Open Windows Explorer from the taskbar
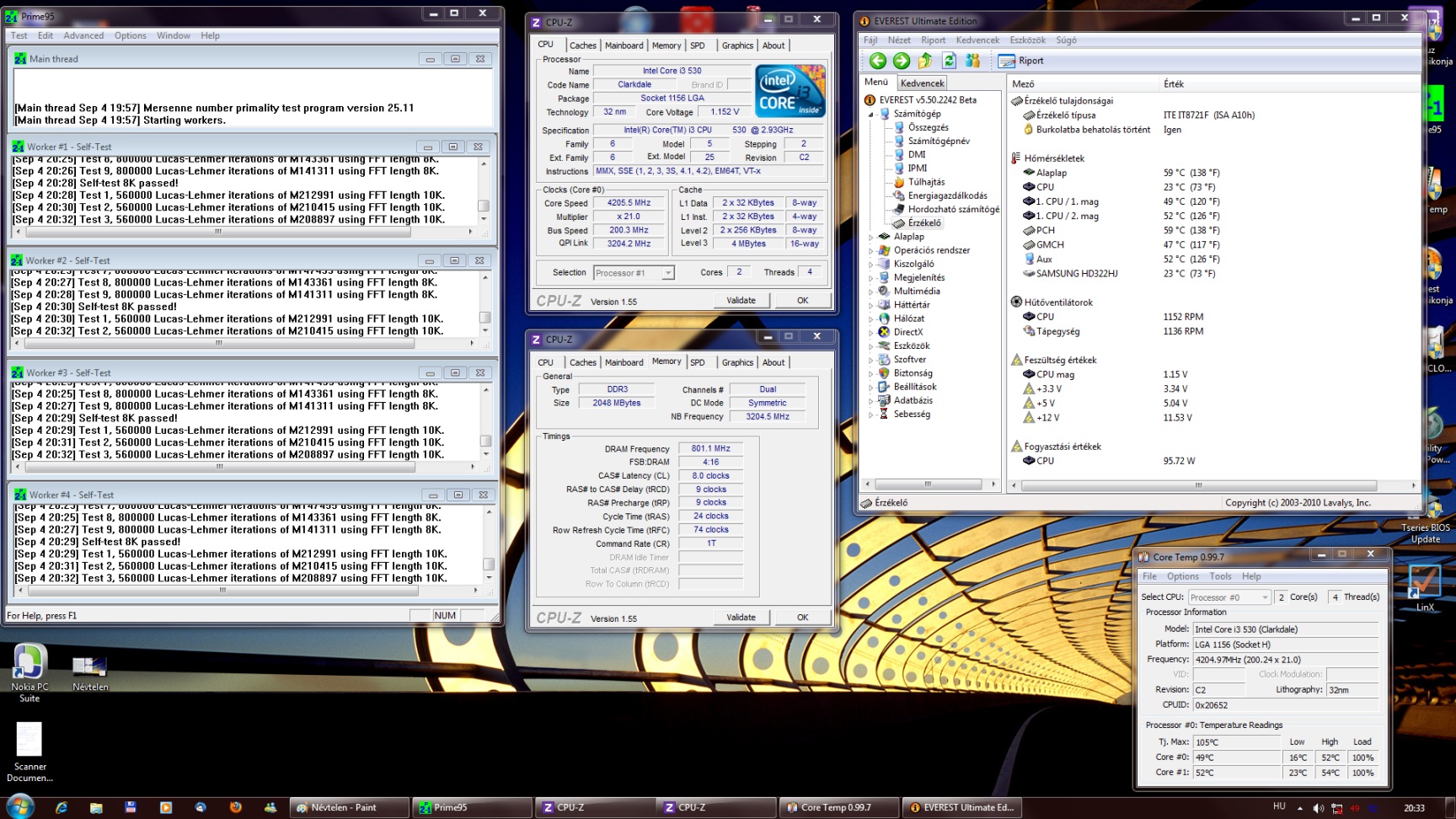The image size is (1456, 819). pos(96,807)
